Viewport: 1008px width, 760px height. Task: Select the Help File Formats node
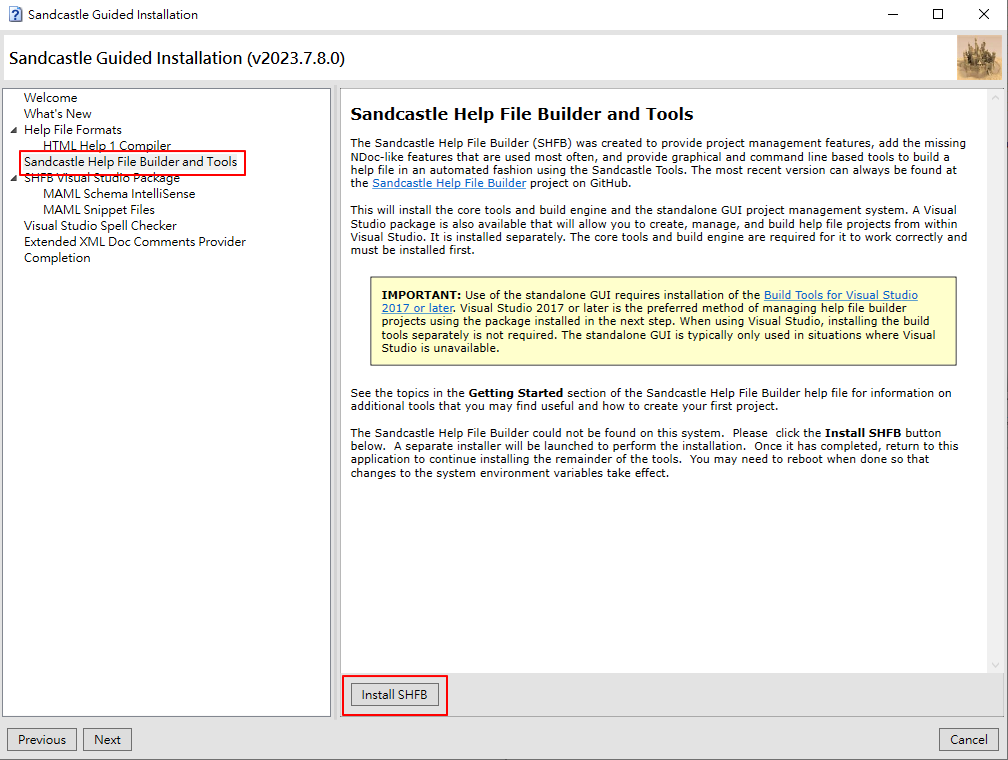[x=73, y=130]
